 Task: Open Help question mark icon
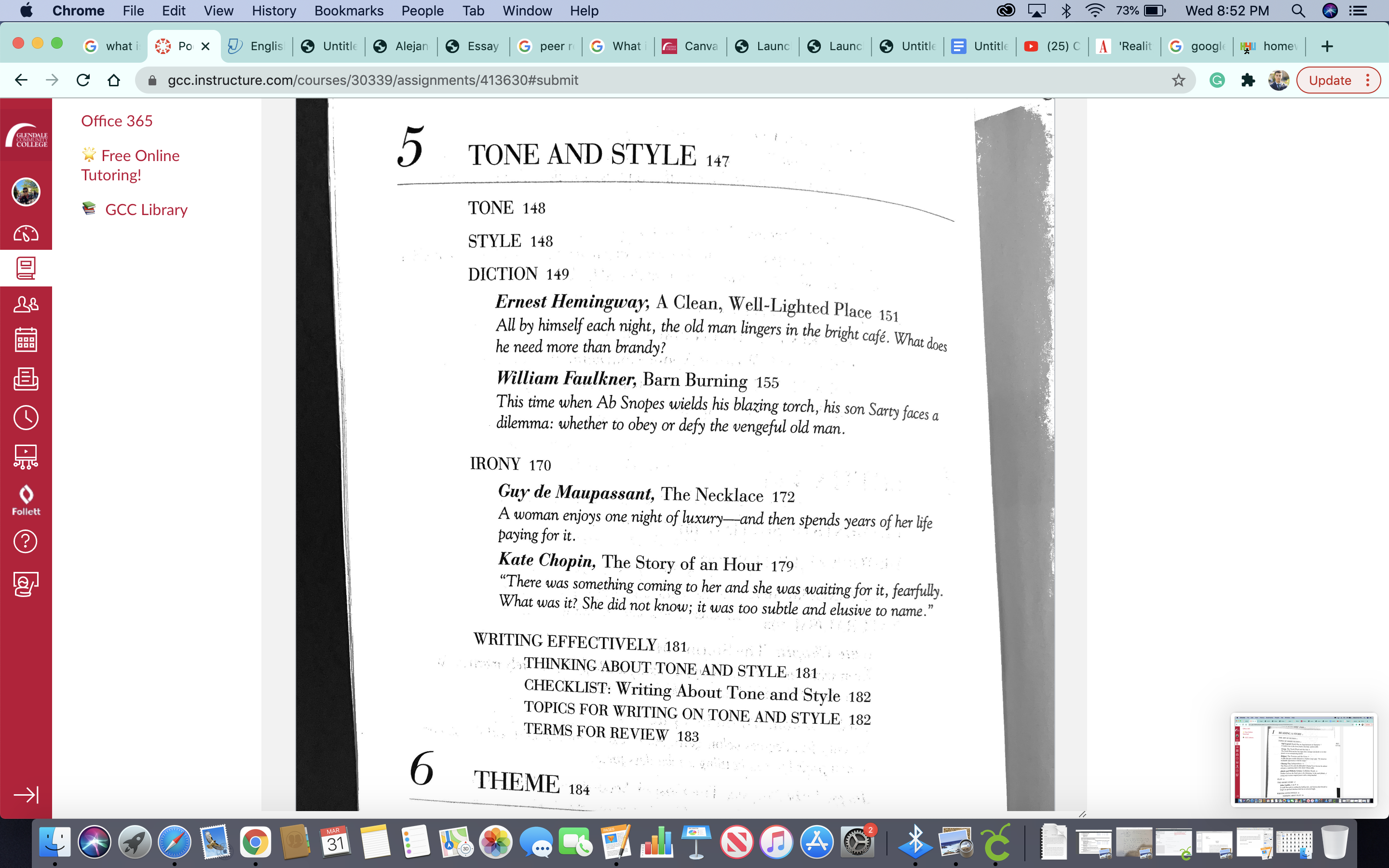point(26,542)
